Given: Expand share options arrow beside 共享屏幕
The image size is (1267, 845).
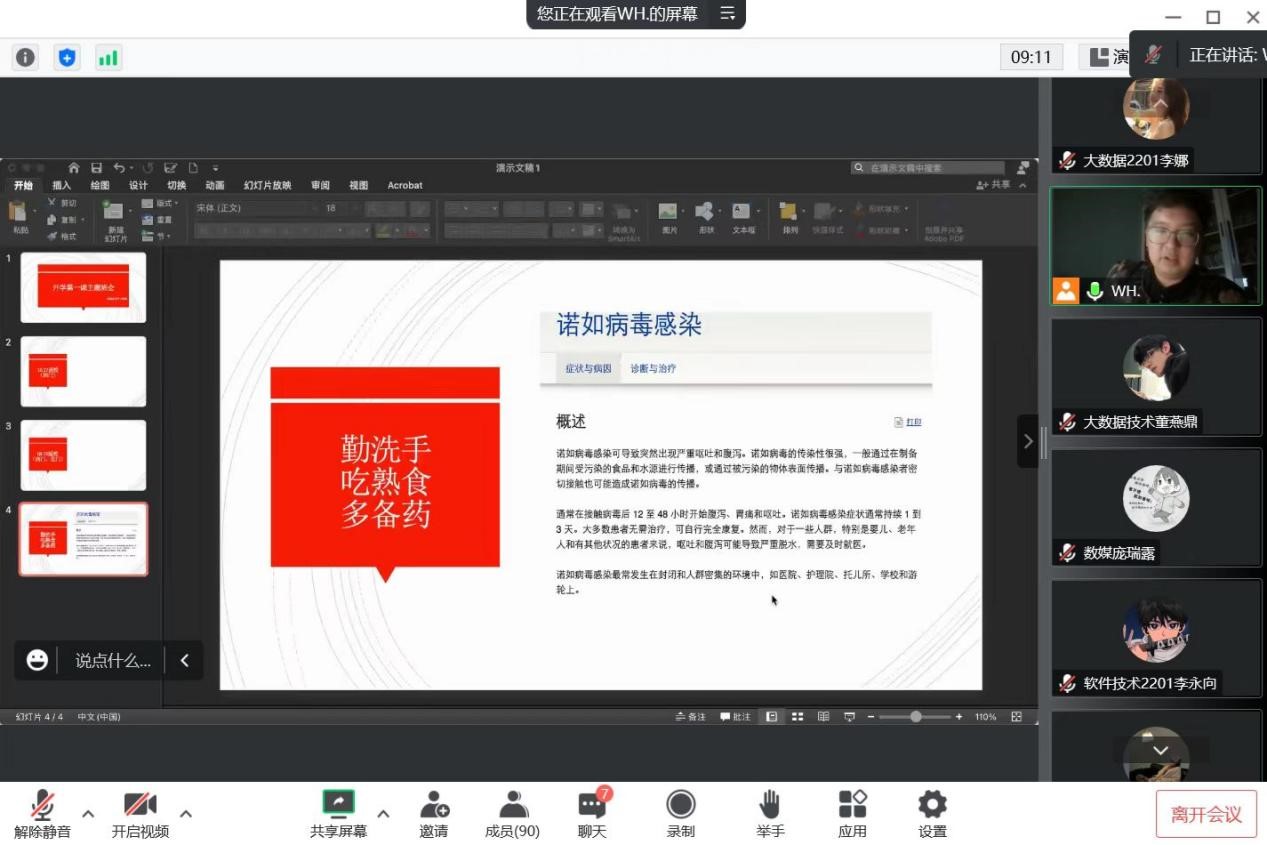Looking at the screenshot, I should click(383, 813).
